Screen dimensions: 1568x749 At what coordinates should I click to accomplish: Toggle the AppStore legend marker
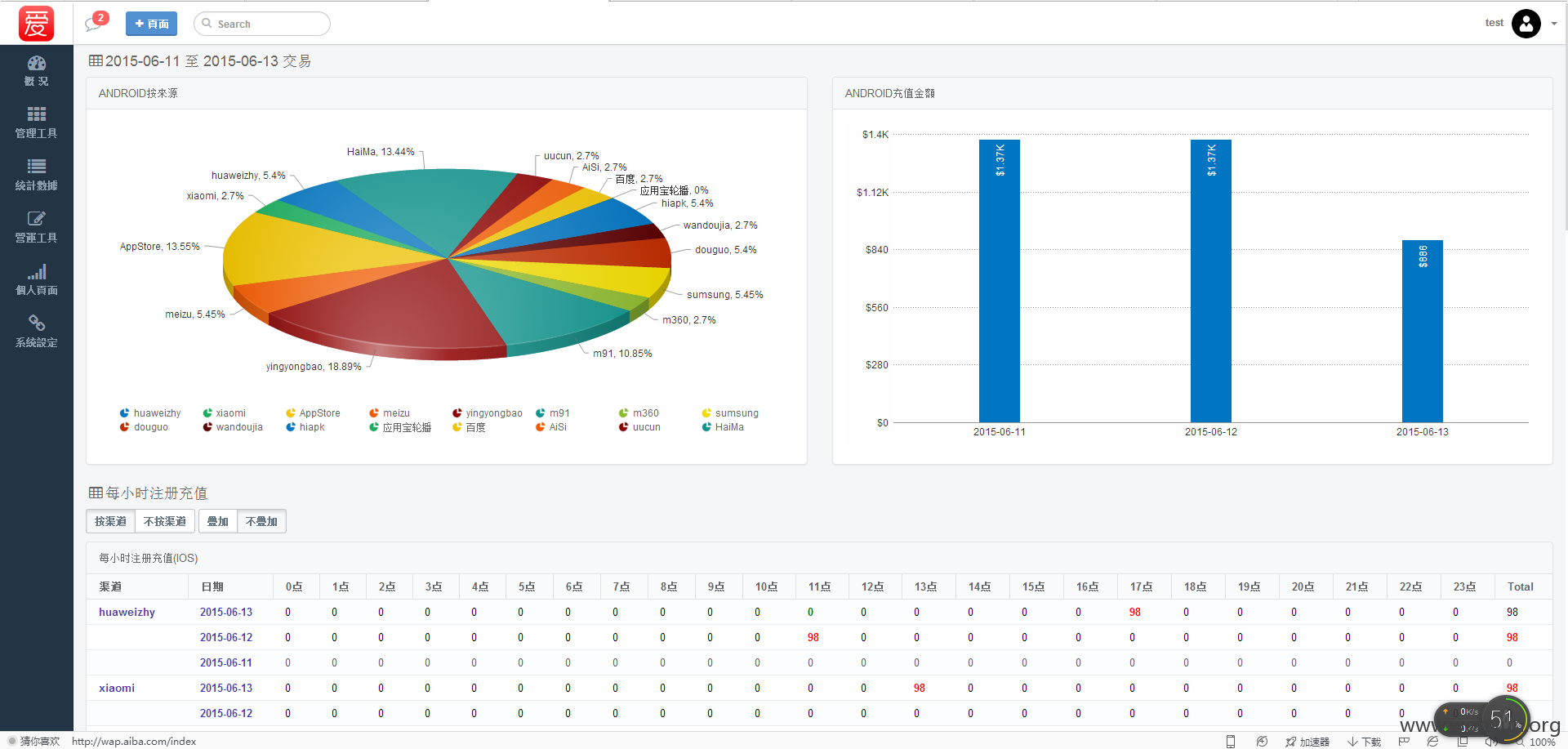291,413
